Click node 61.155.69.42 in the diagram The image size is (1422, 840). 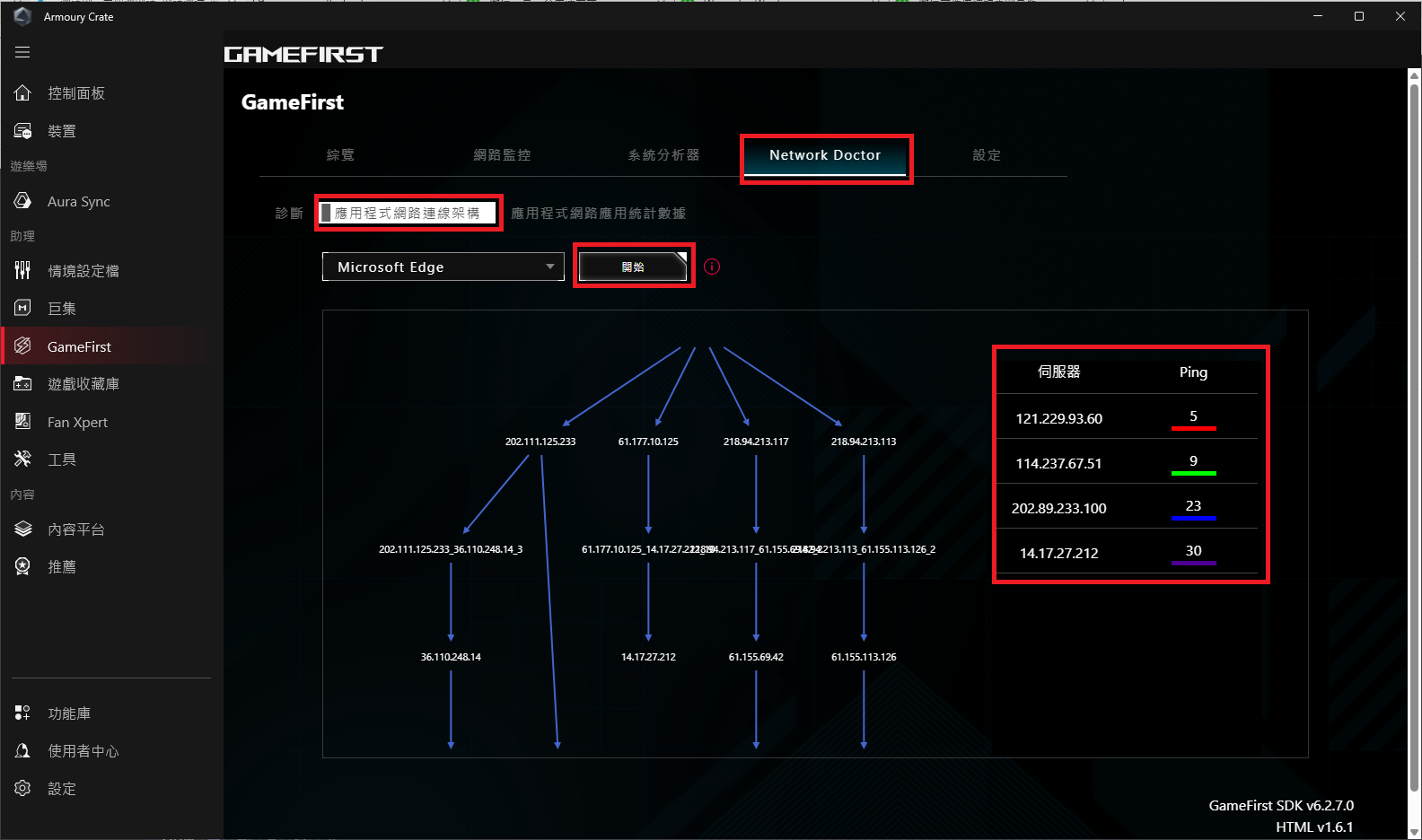[x=756, y=657]
